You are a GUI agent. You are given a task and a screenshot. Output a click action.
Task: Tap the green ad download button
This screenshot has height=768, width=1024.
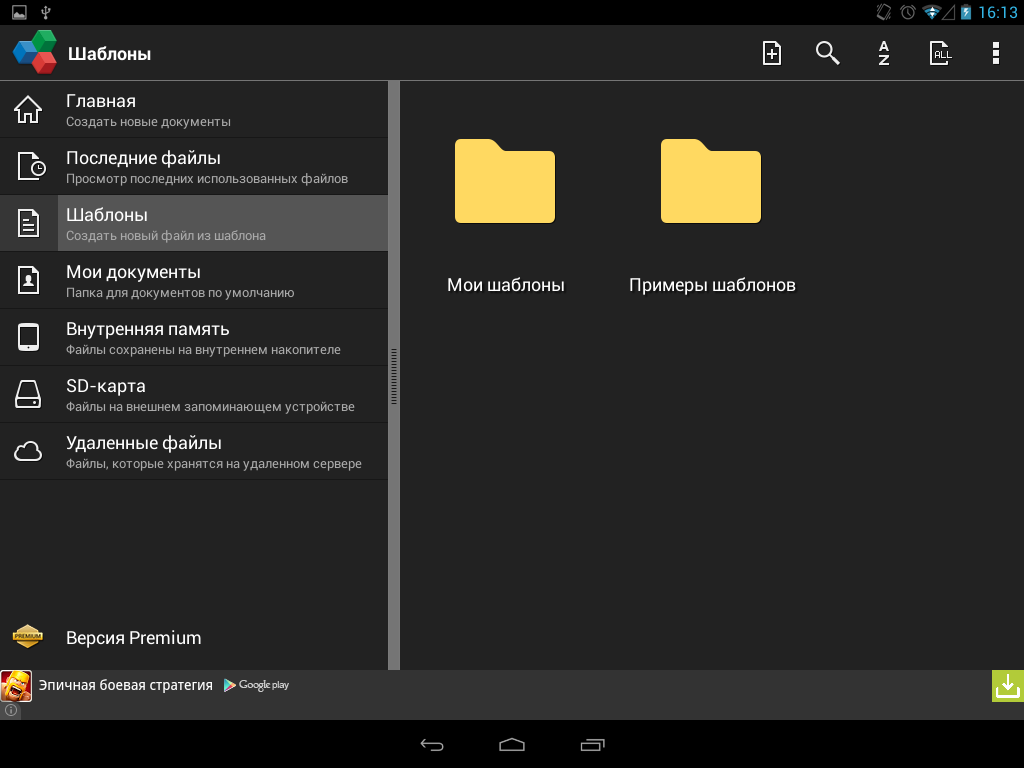[x=1007, y=686]
